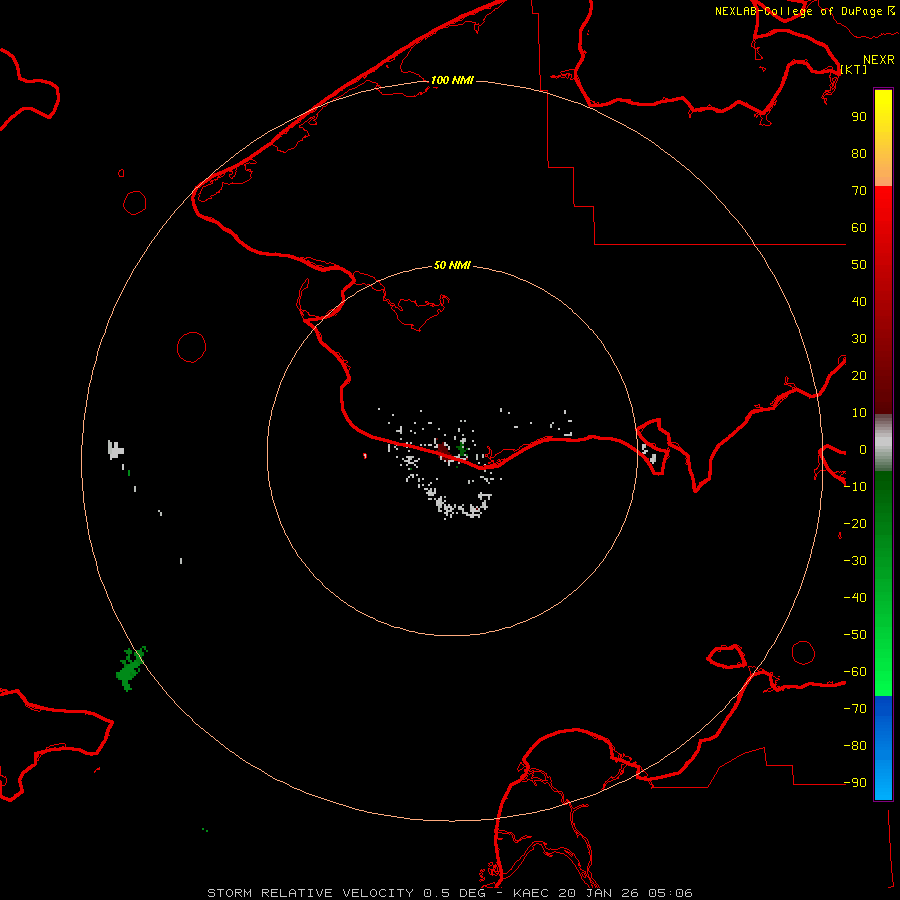
Task: Click the bright red band near 60 knots
Action: [883, 228]
